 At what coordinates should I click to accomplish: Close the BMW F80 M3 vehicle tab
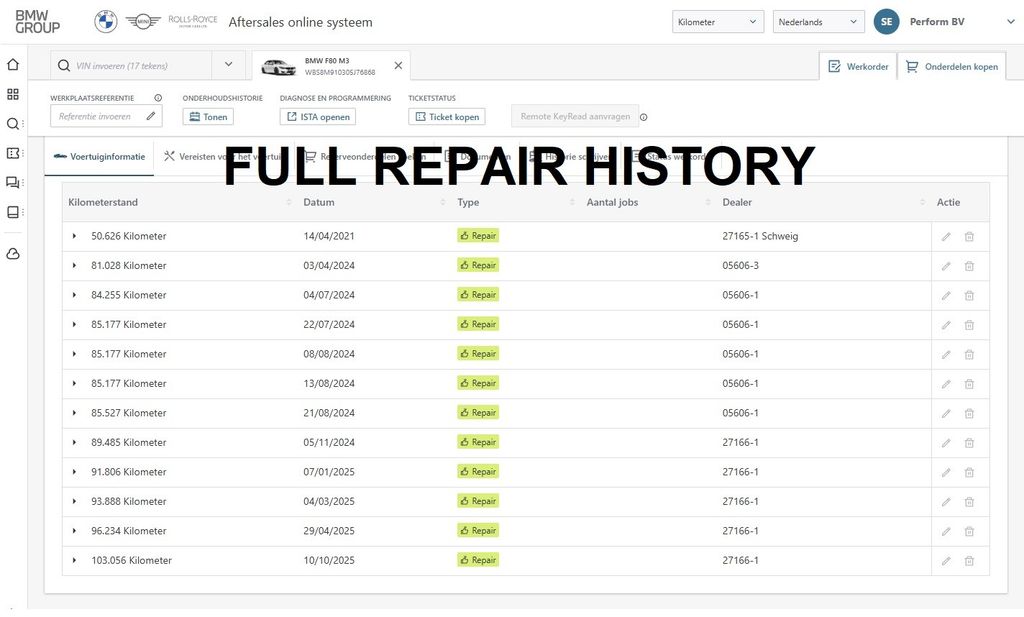pyautogui.click(x=398, y=66)
